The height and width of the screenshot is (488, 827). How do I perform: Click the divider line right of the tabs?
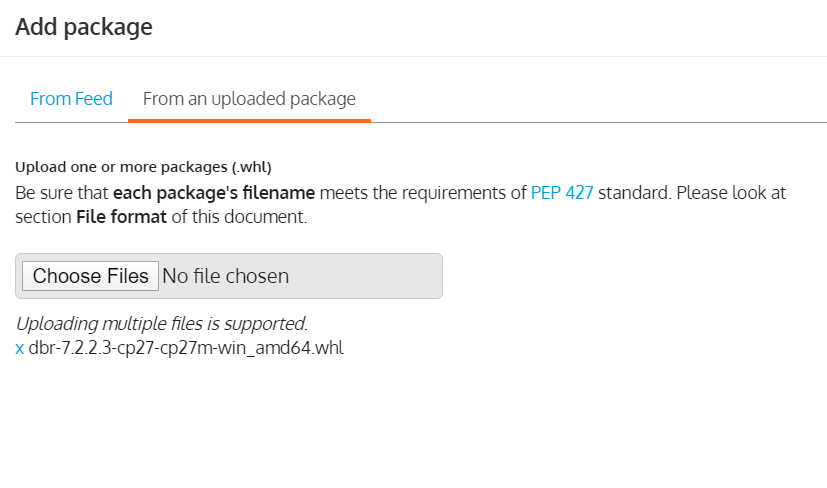coord(600,122)
